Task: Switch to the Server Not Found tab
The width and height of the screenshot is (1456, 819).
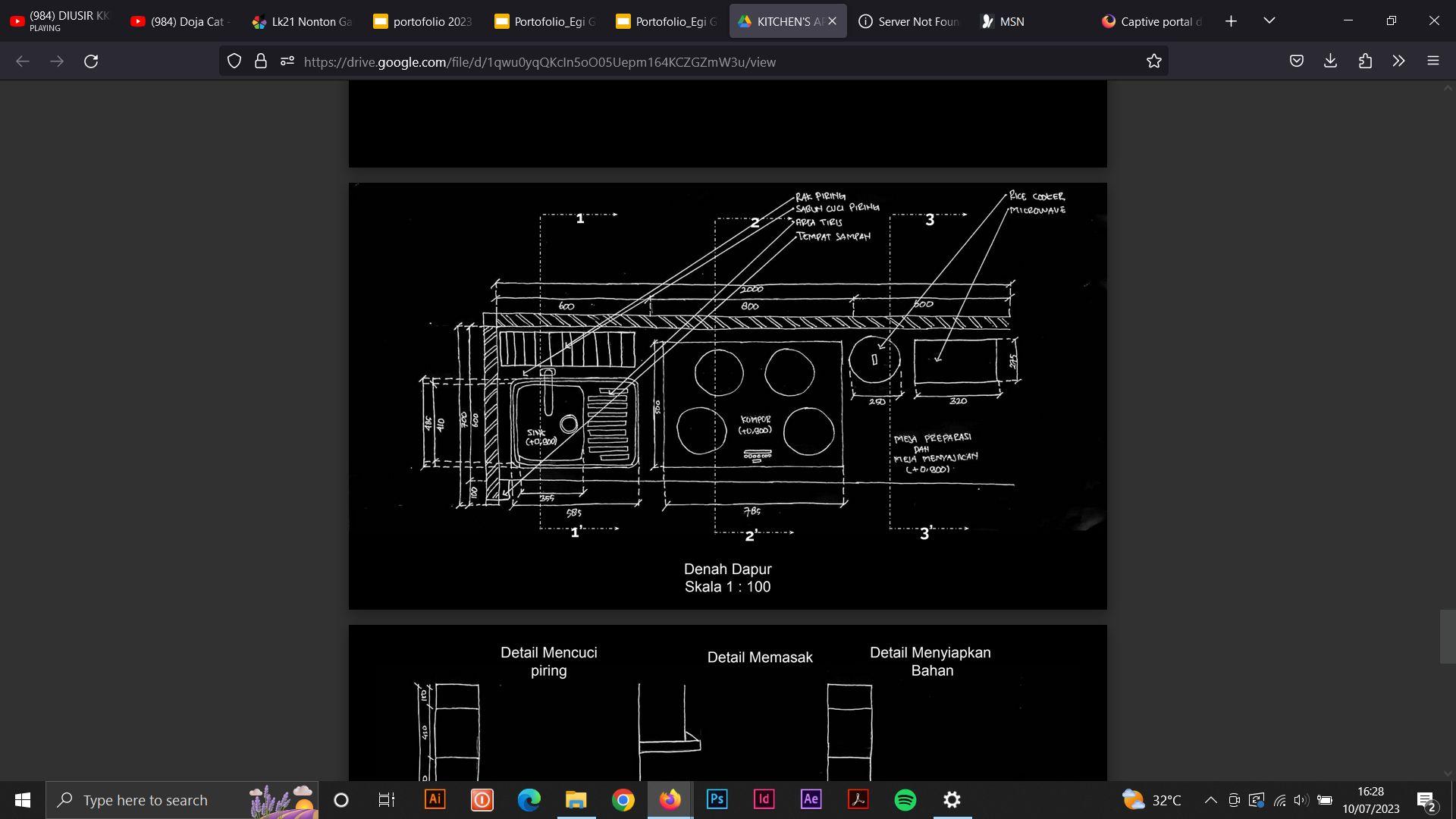Action: coord(908,21)
